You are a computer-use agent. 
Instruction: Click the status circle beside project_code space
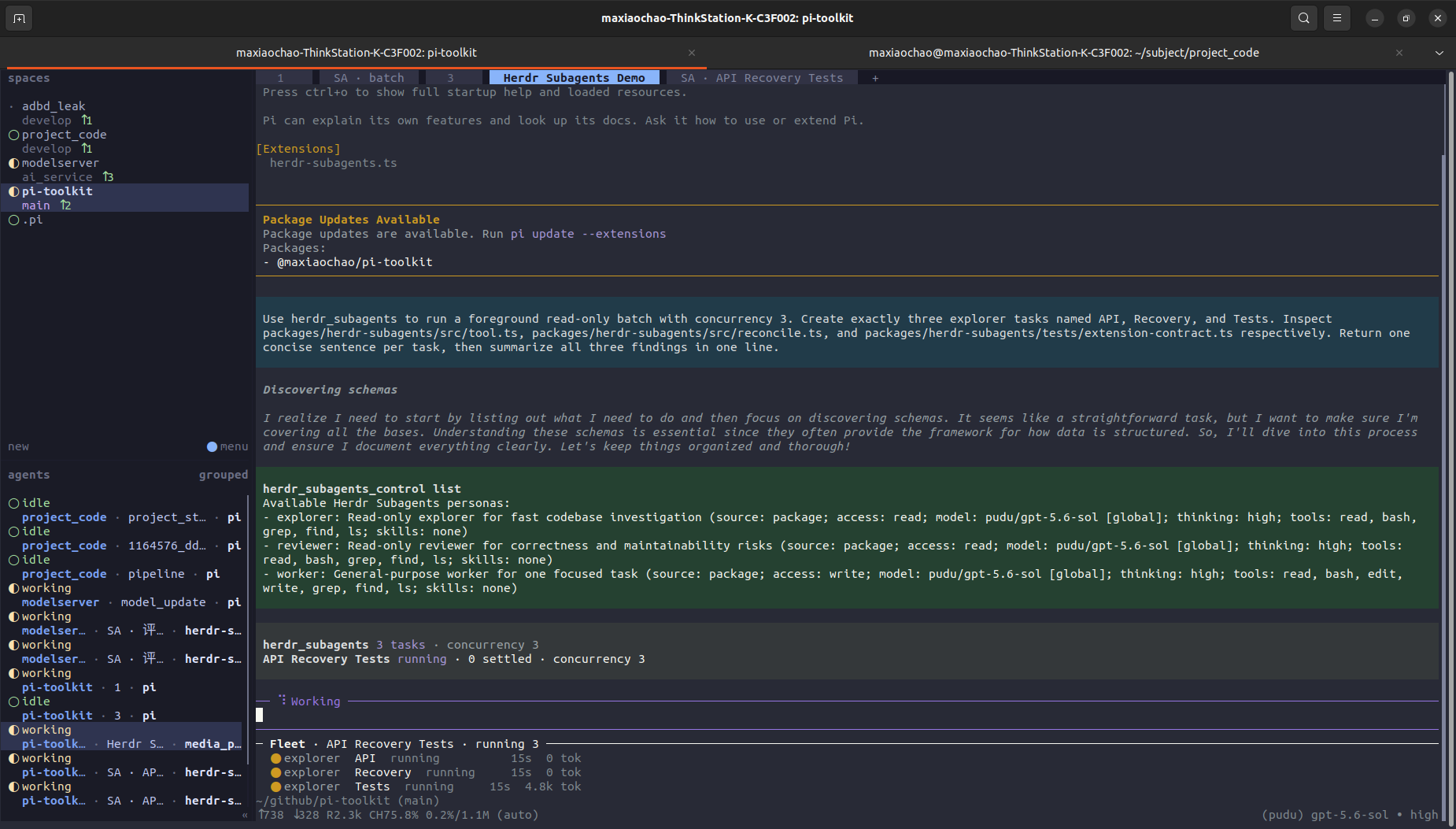point(13,135)
